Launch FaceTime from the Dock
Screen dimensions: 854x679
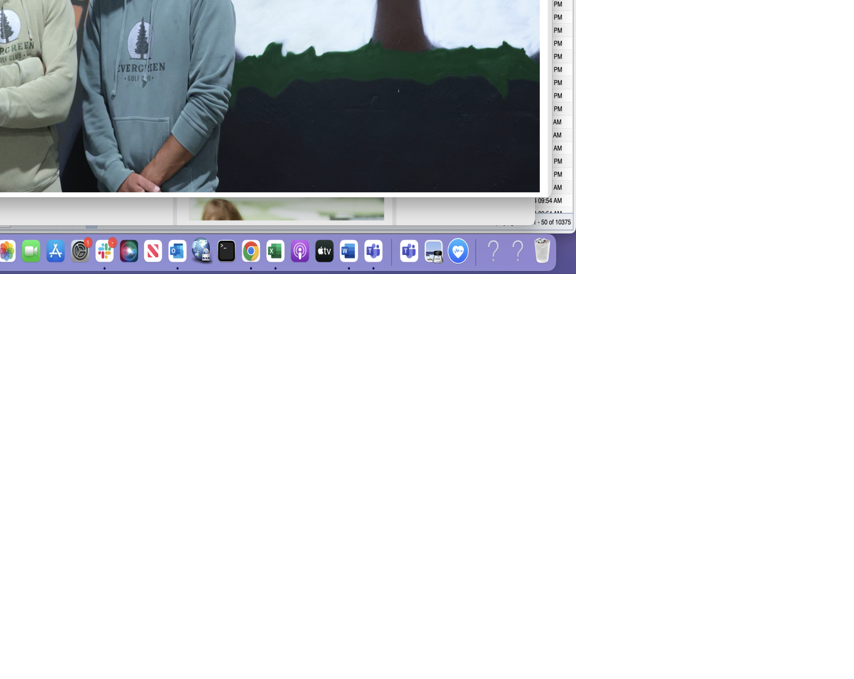[31, 252]
